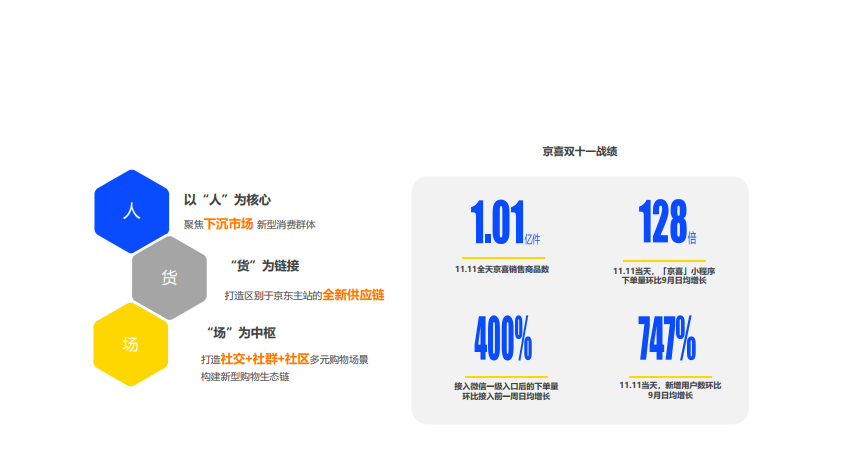842x467 pixels.
Task: Click the text 打造区别于京东主站的
Action: tap(273, 295)
